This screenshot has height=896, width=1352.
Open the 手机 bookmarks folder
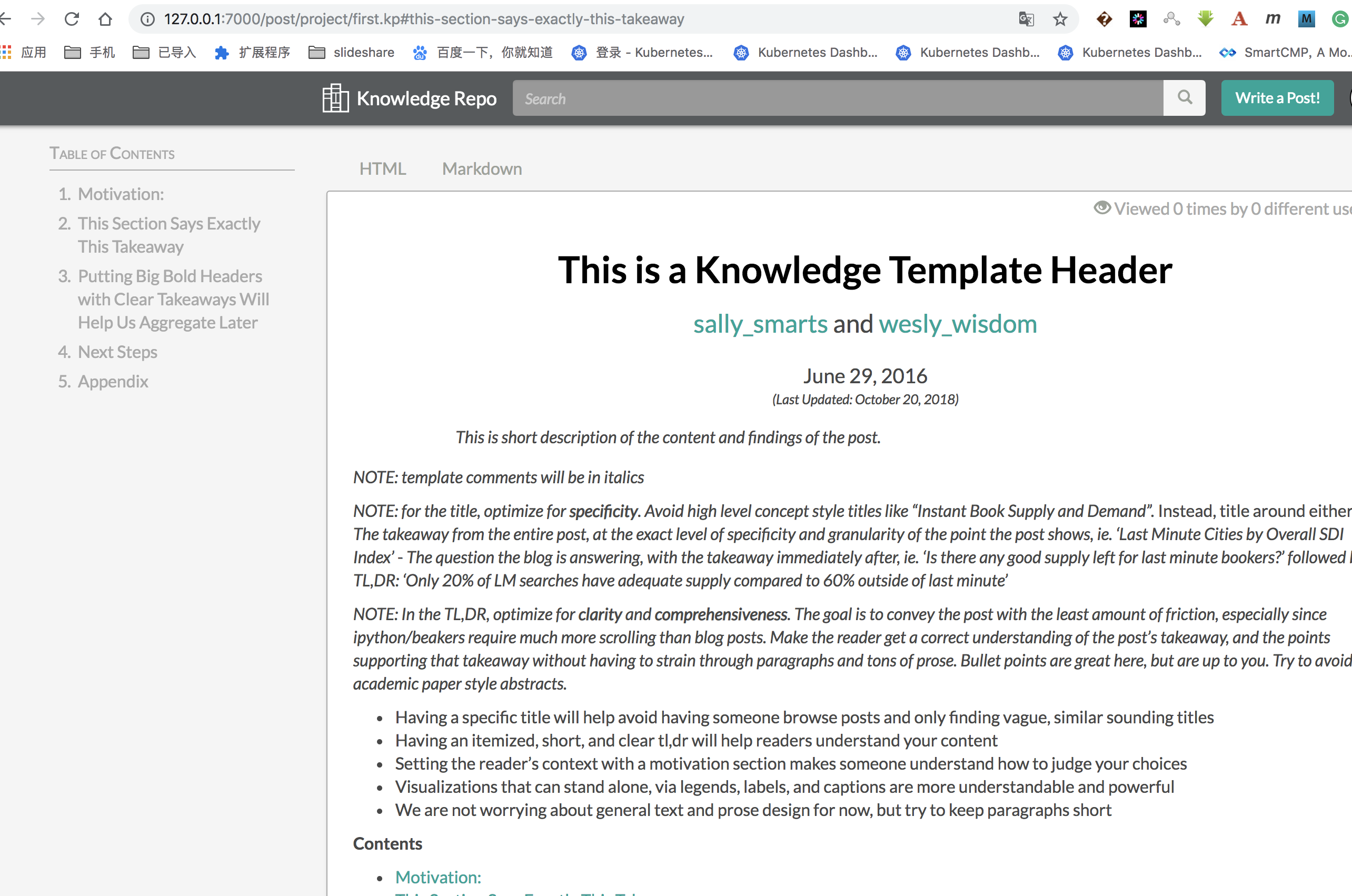[x=90, y=53]
